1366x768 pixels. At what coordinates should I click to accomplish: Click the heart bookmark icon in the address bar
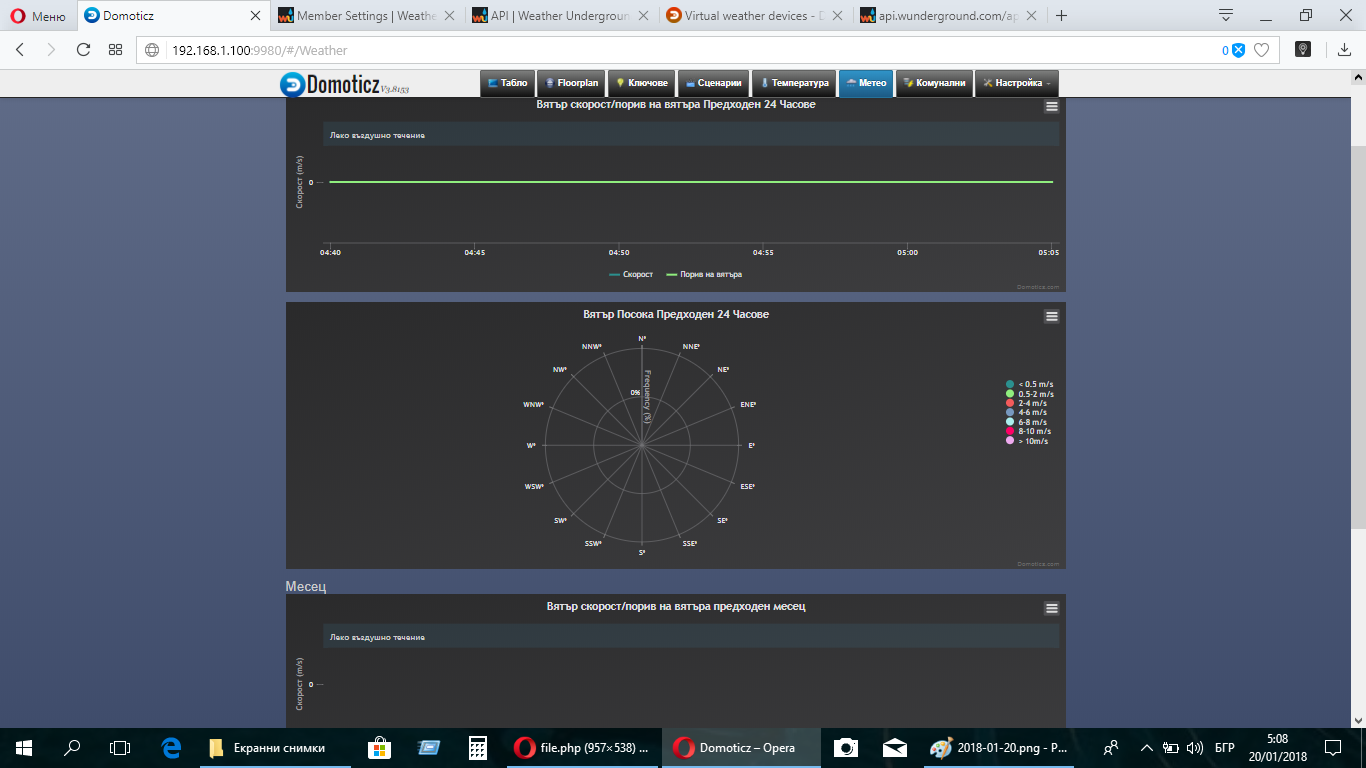pyautogui.click(x=1262, y=50)
